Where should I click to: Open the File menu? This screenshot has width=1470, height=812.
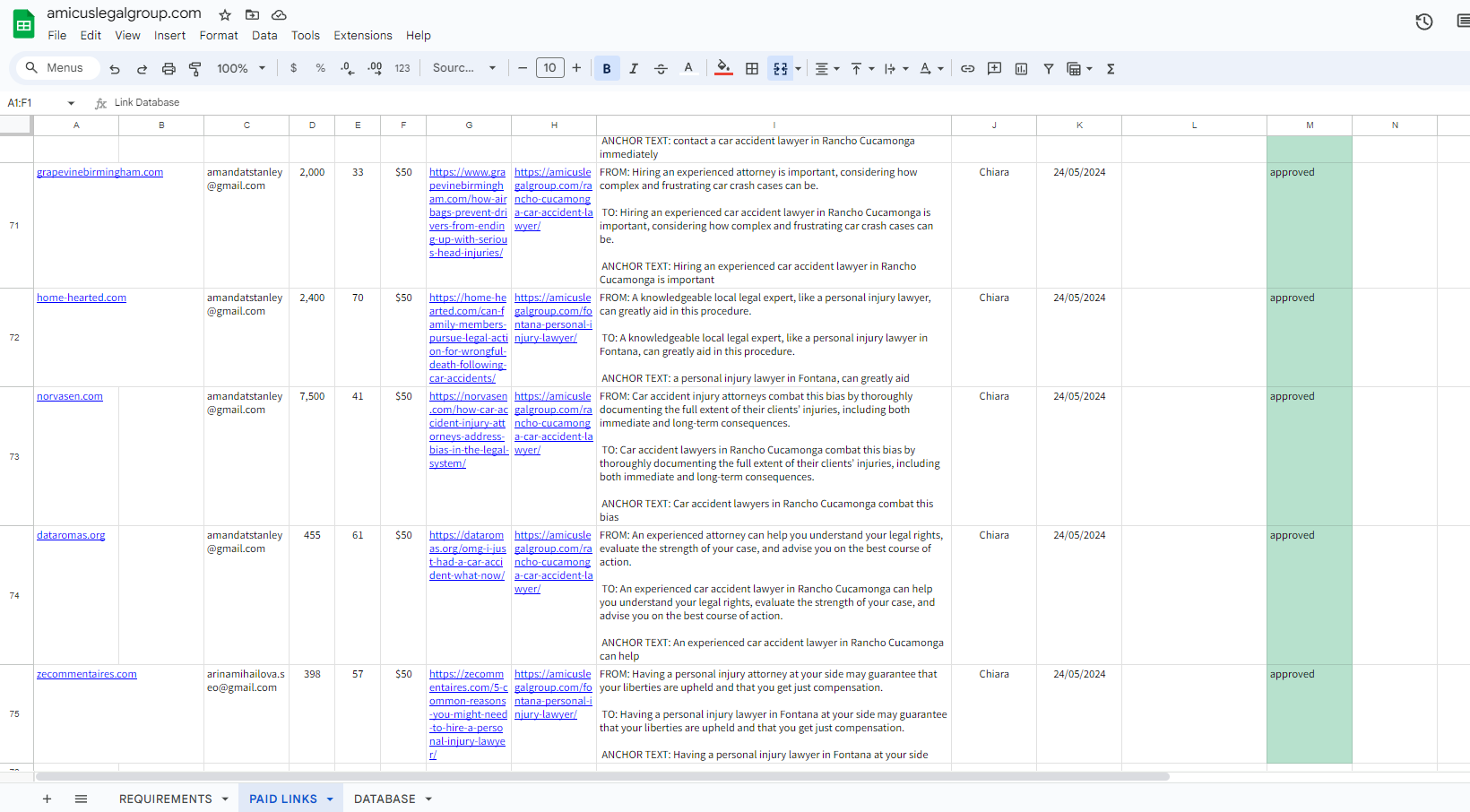coord(57,36)
